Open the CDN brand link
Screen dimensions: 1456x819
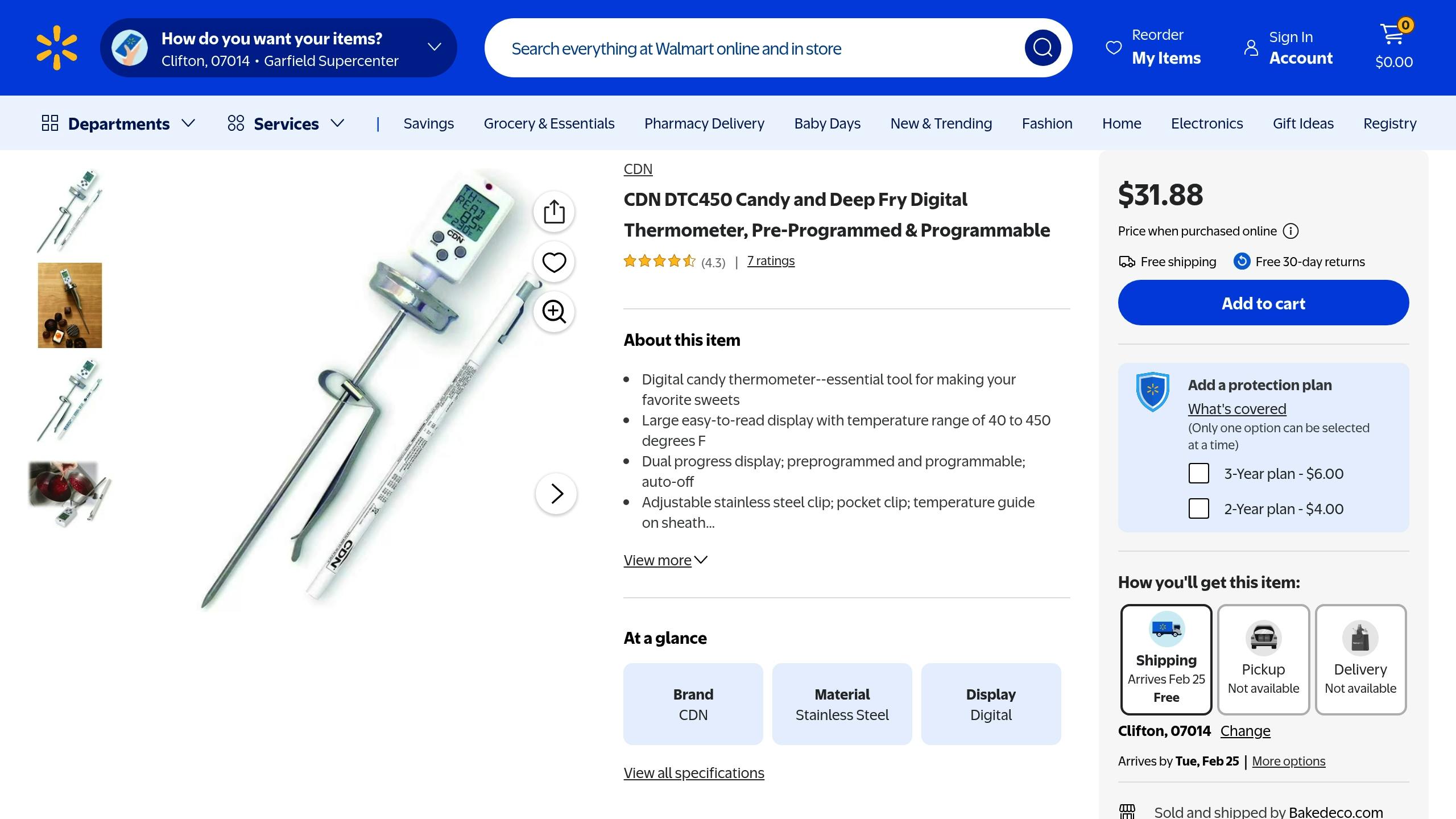click(x=638, y=169)
